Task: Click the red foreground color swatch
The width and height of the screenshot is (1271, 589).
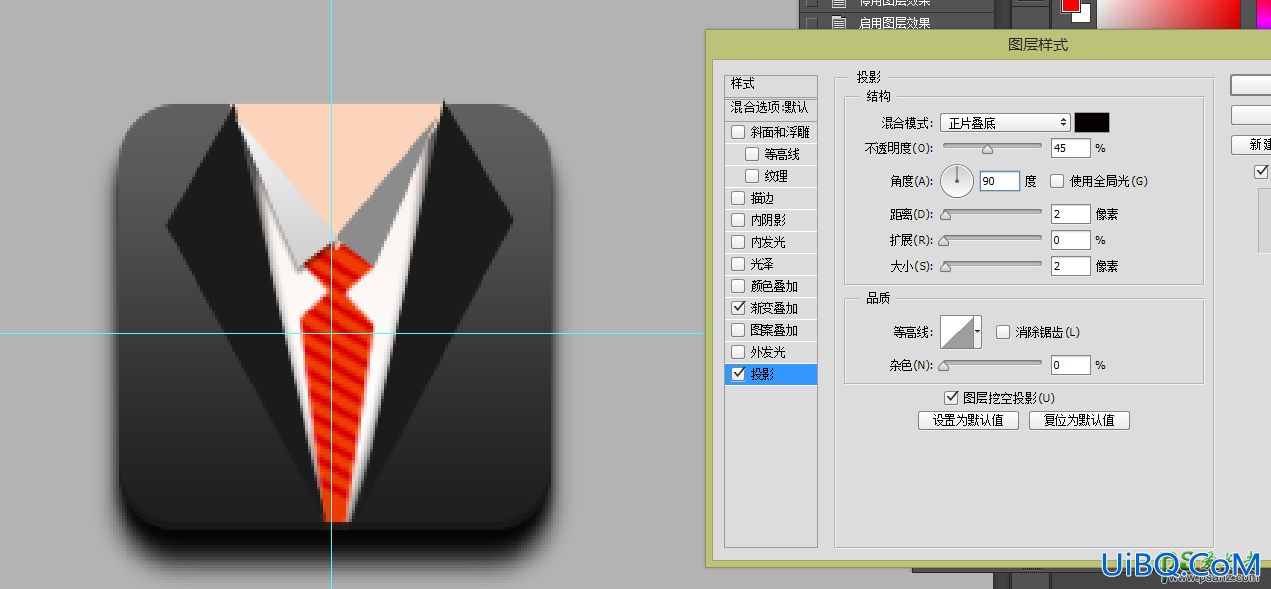Action: 1071,5
